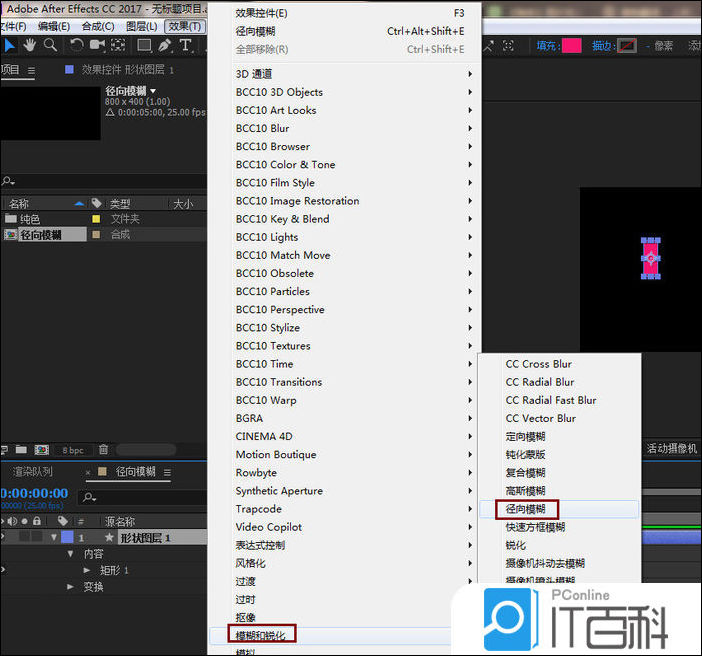Click yellow label of 纯色 folder
This screenshot has height=656, width=702.
pyautogui.click(x=96, y=219)
